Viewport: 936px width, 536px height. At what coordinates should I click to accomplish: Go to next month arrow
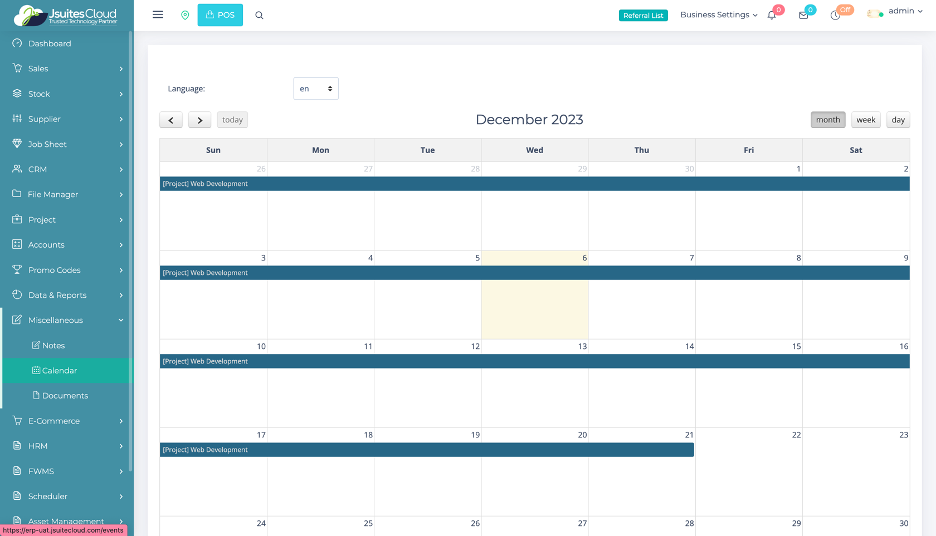(x=199, y=120)
